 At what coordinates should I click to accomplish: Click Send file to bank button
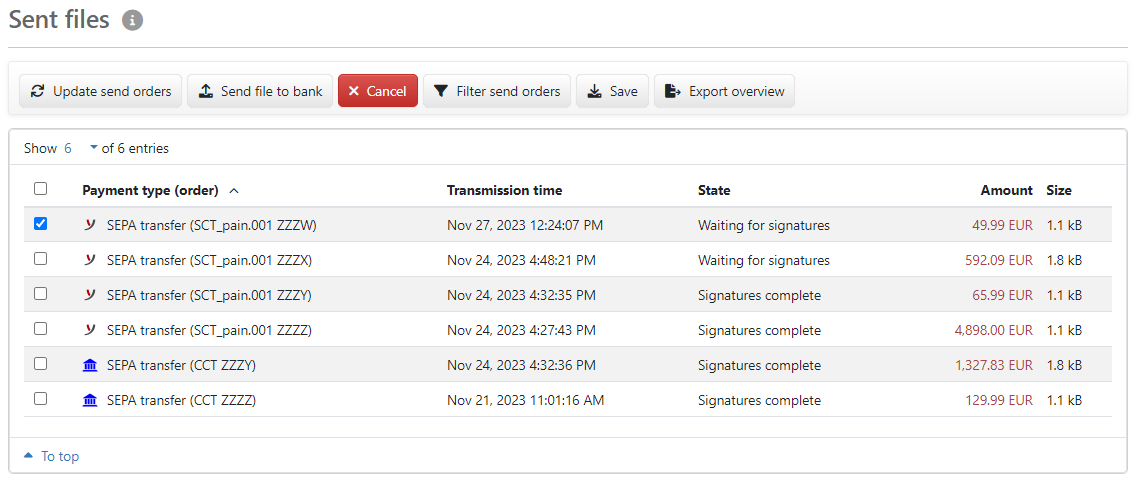pos(260,91)
